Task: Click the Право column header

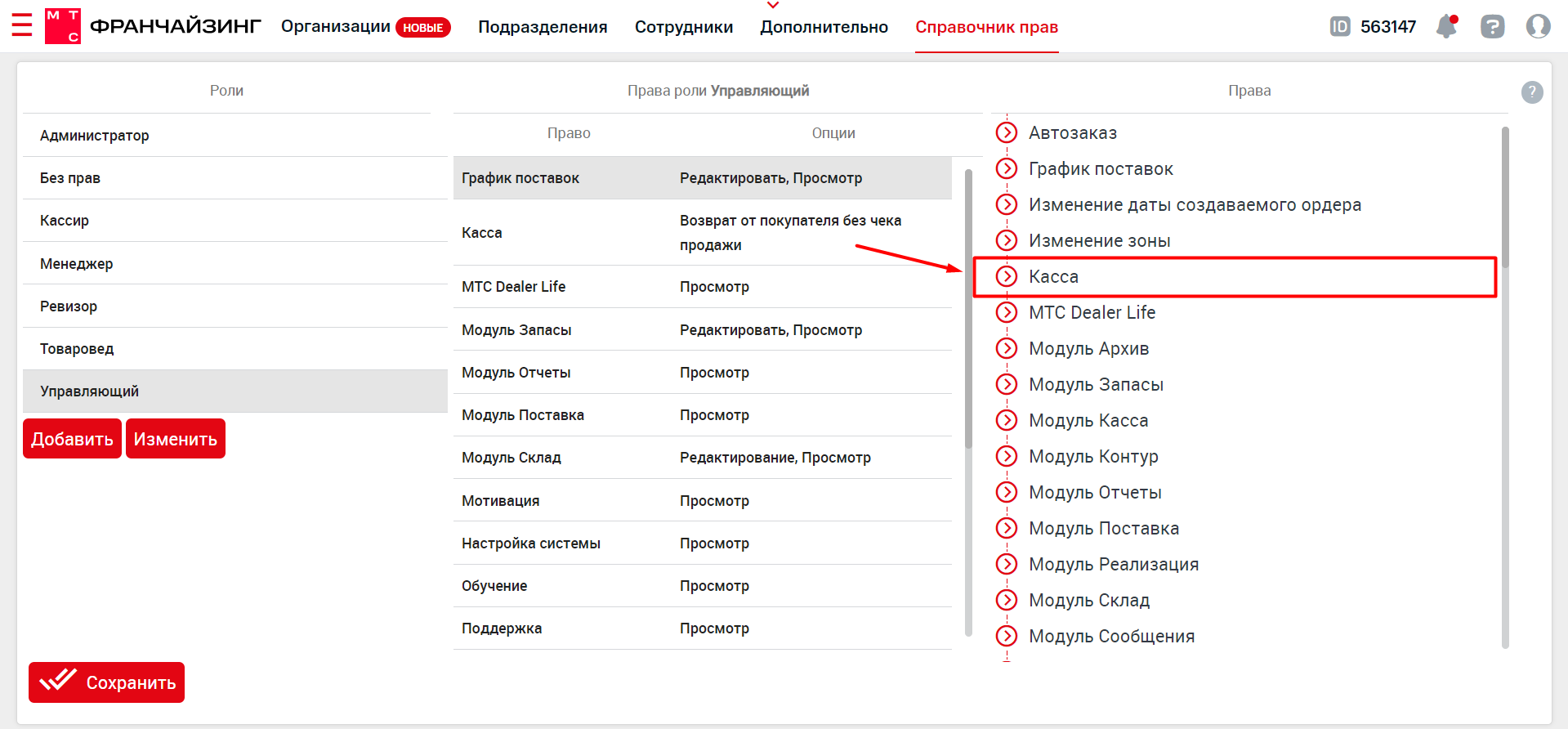Action: 569,133
